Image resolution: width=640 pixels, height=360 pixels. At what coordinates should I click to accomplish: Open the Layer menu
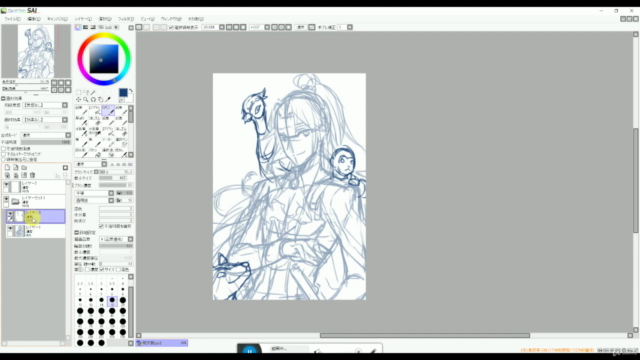(x=83, y=19)
